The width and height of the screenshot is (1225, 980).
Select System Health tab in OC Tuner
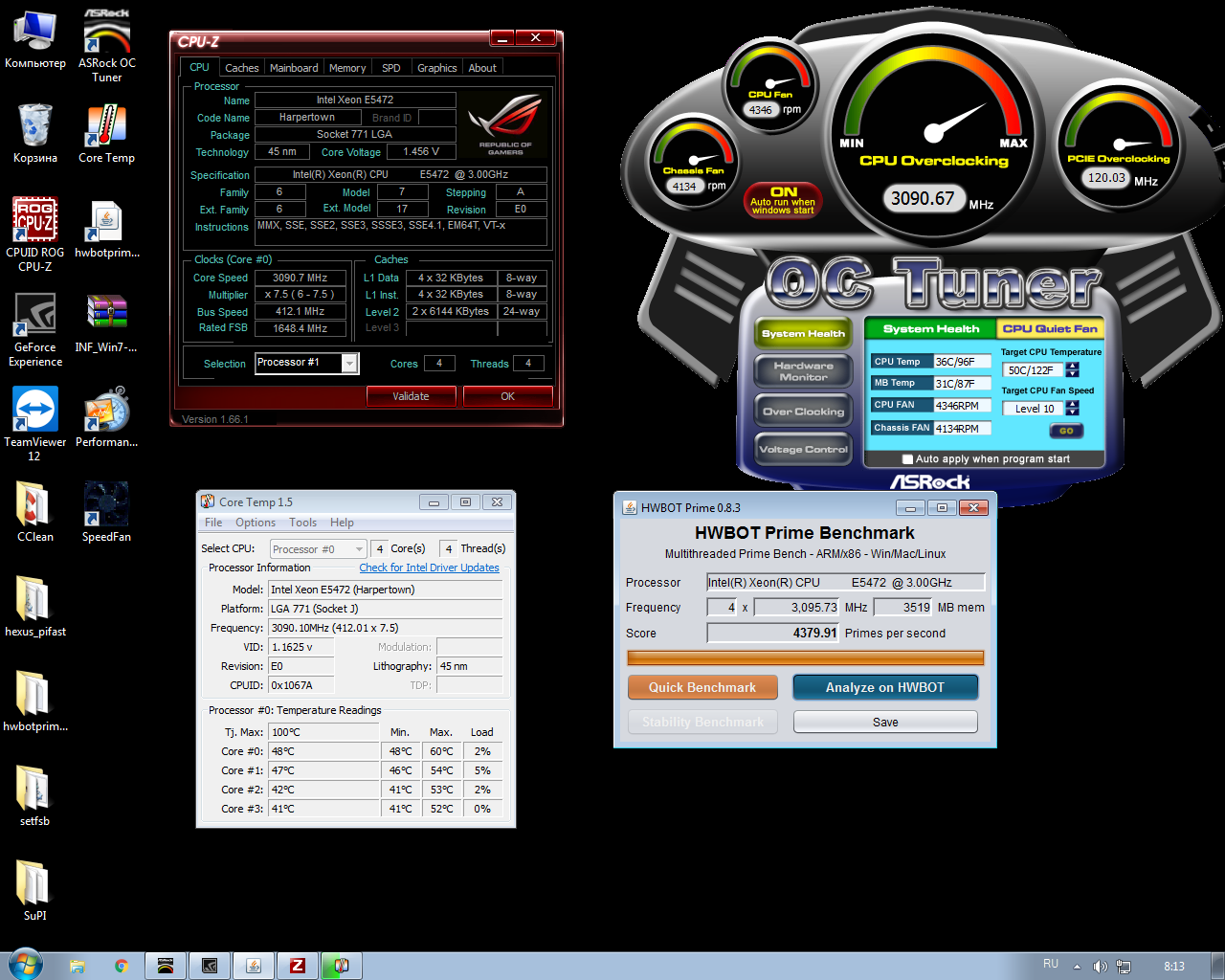point(931,328)
